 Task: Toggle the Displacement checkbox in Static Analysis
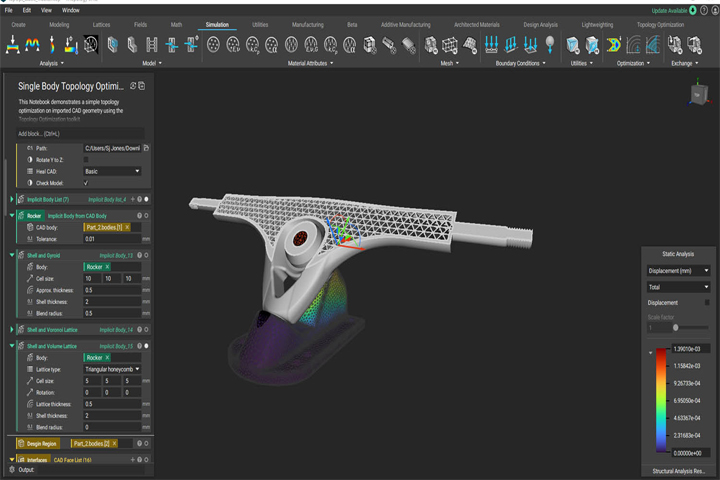tap(707, 302)
